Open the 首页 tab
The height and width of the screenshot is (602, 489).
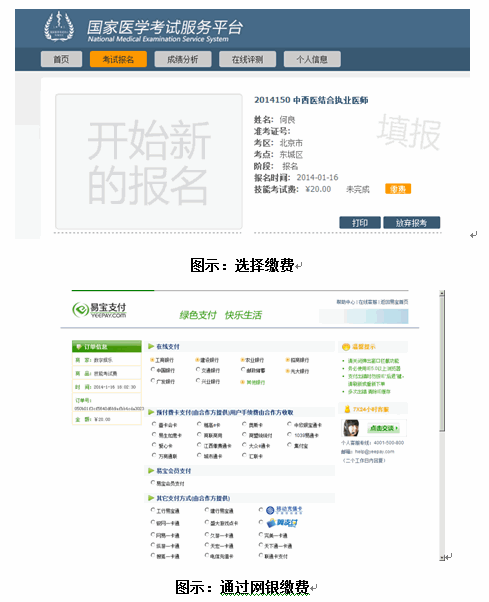[x=61, y=59]
